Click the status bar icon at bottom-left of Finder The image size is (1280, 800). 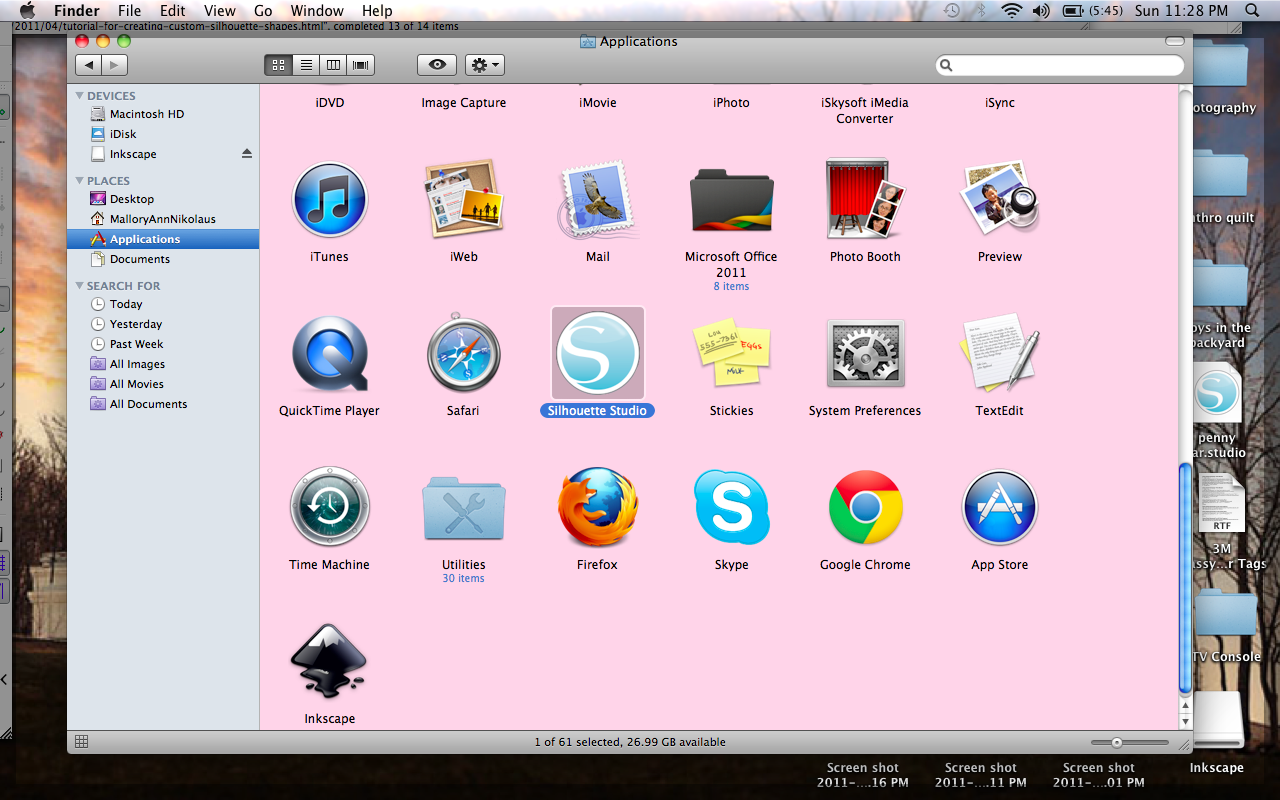(82, 741)
